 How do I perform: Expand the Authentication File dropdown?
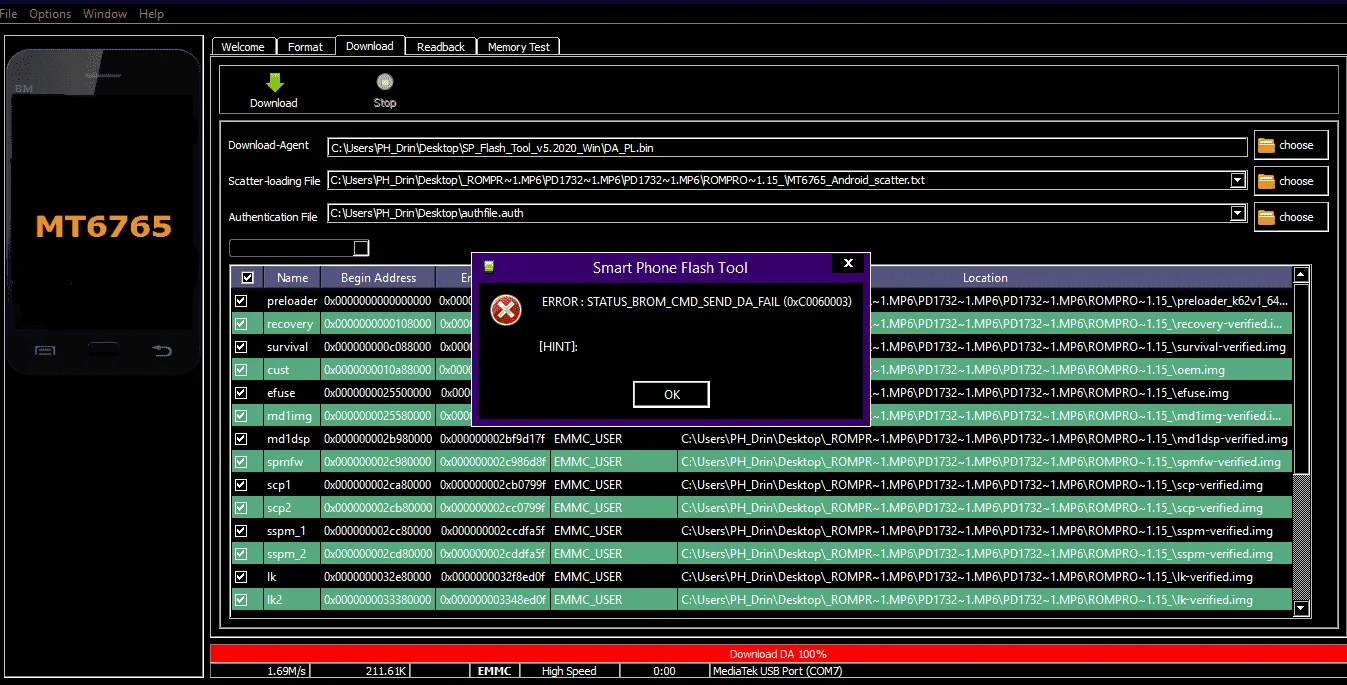pos(1238,214)
